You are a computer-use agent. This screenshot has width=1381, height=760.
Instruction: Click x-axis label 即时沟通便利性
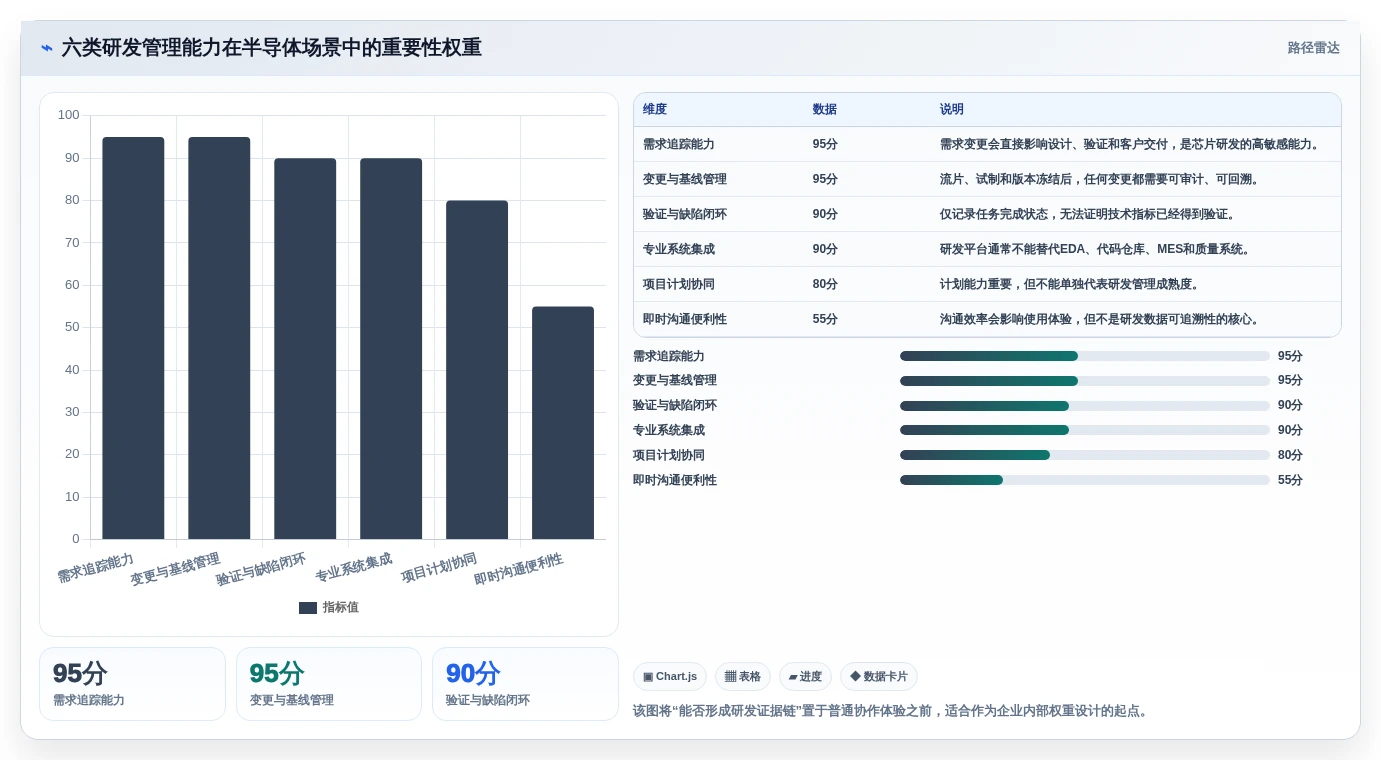point(519,569)
